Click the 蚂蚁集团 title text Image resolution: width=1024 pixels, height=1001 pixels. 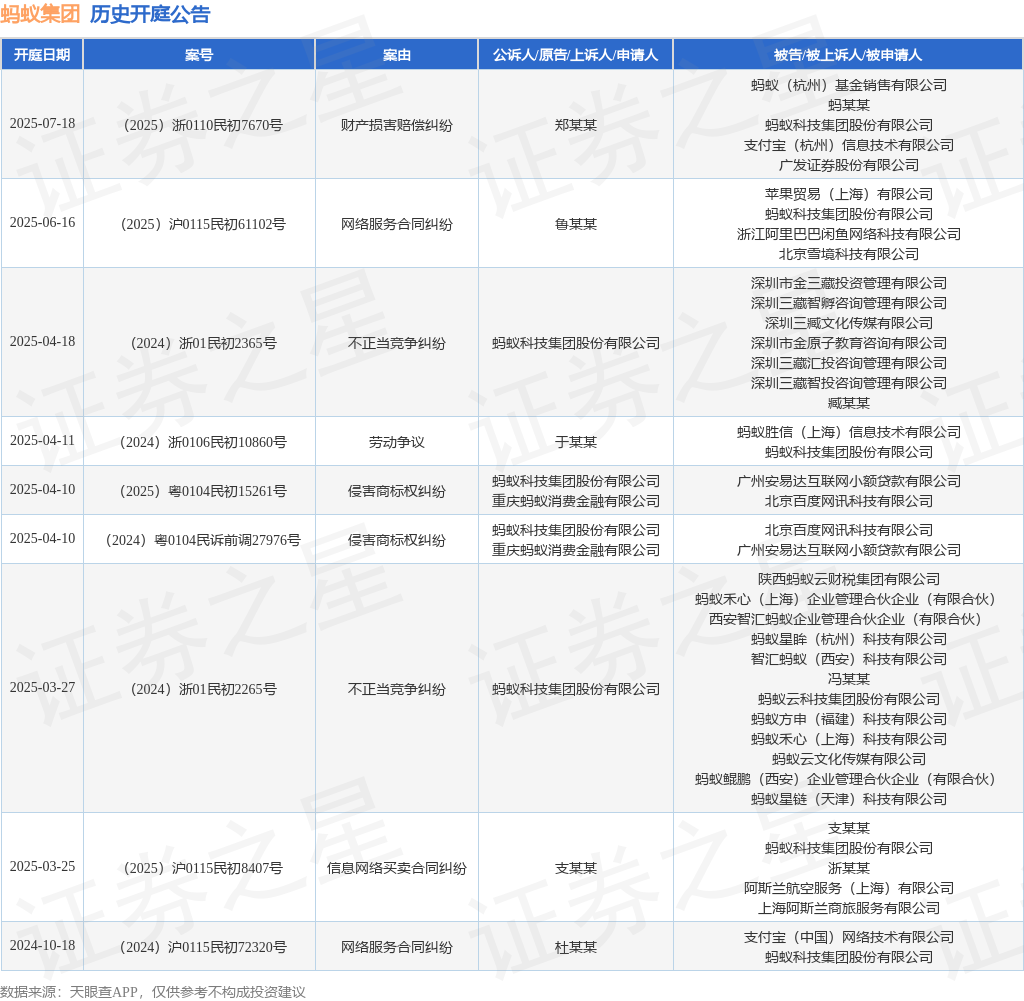40,14
